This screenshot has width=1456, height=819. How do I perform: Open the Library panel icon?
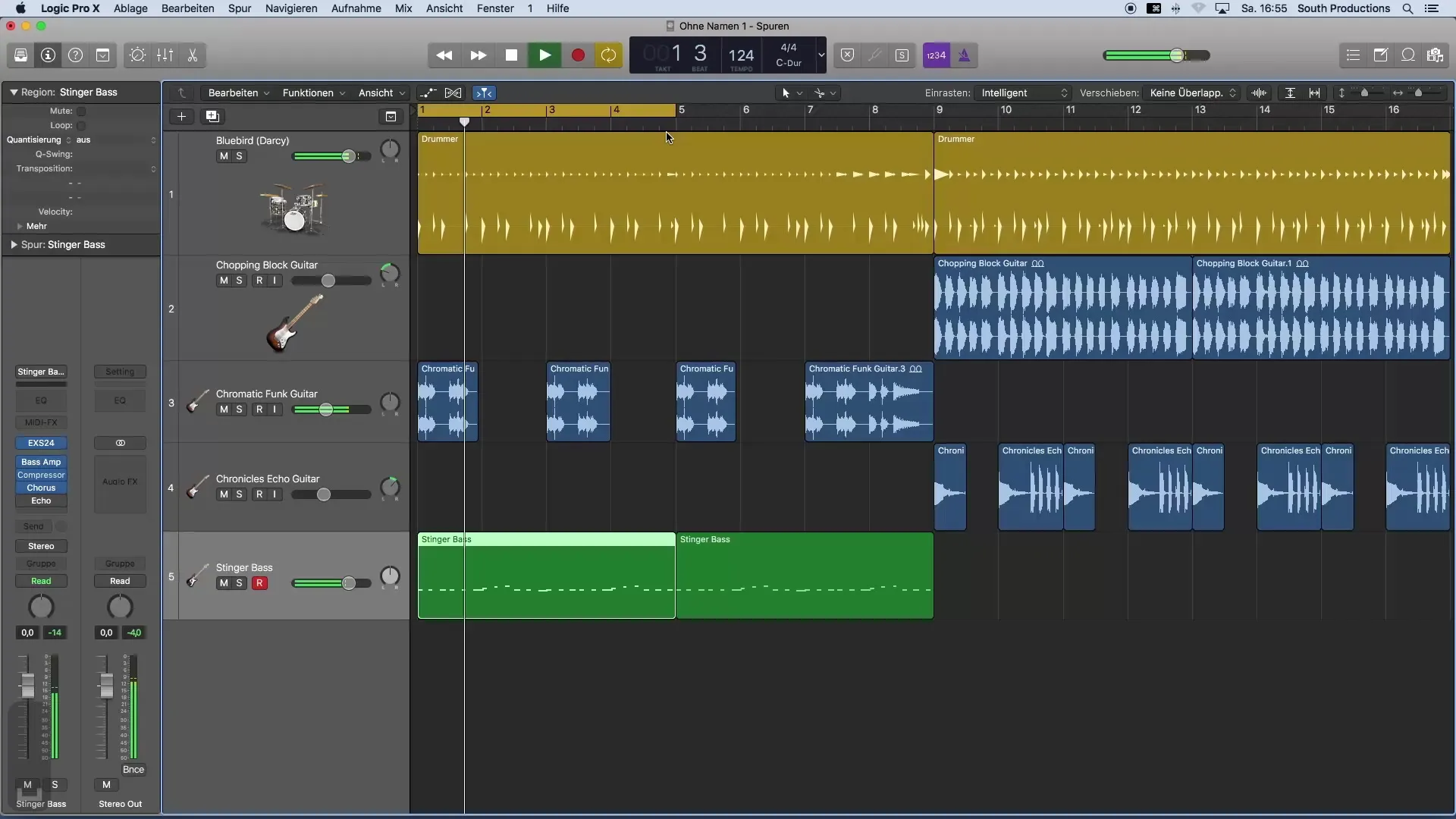coord(20,55)
